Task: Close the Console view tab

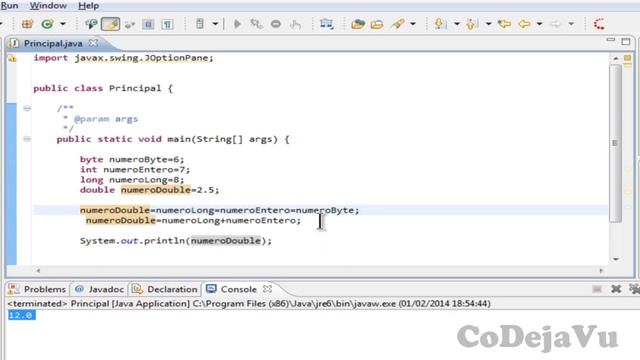Action: pyautogui.click(x=267, y=289)
